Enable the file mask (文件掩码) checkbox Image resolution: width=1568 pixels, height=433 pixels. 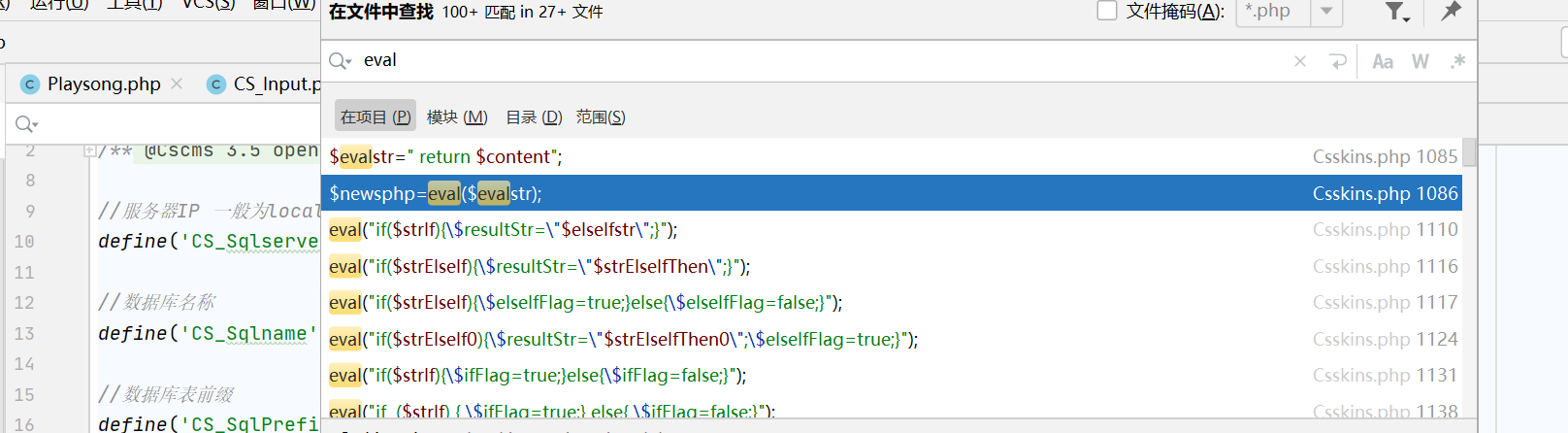click(1107, 11)
